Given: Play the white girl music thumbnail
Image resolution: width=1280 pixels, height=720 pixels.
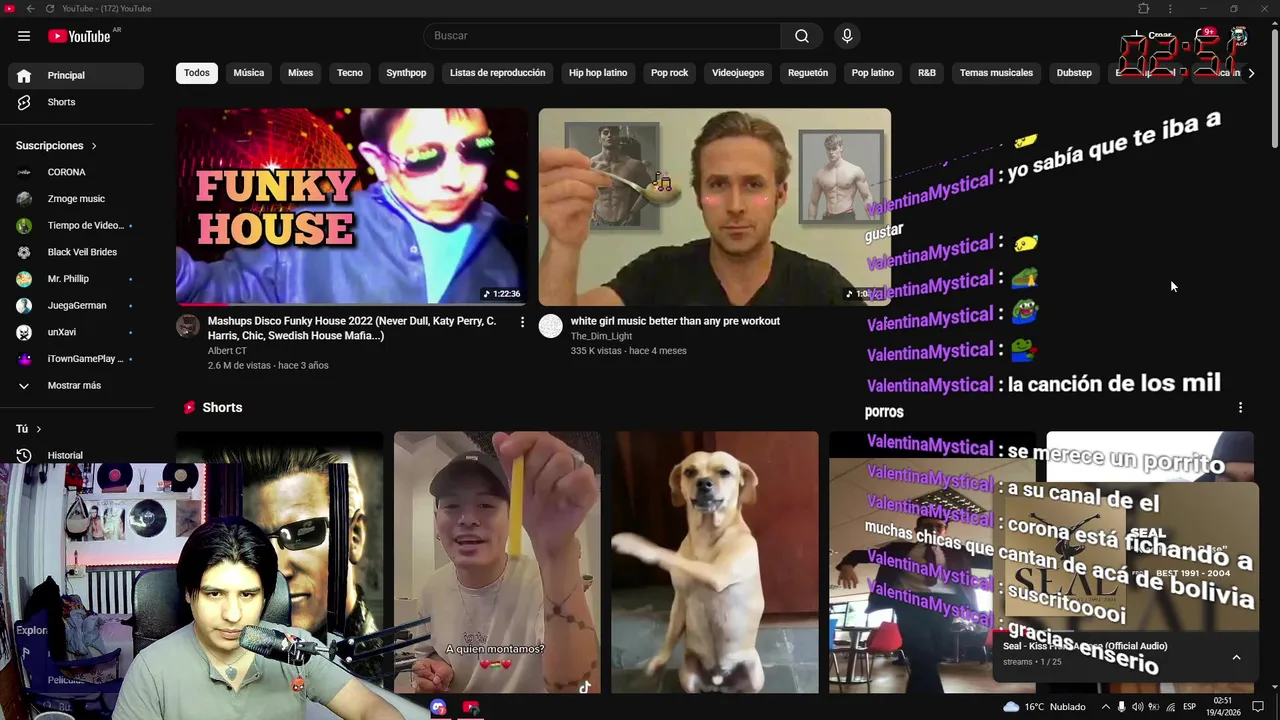Looking at the screenshot, I should click(x=714, y=206).
